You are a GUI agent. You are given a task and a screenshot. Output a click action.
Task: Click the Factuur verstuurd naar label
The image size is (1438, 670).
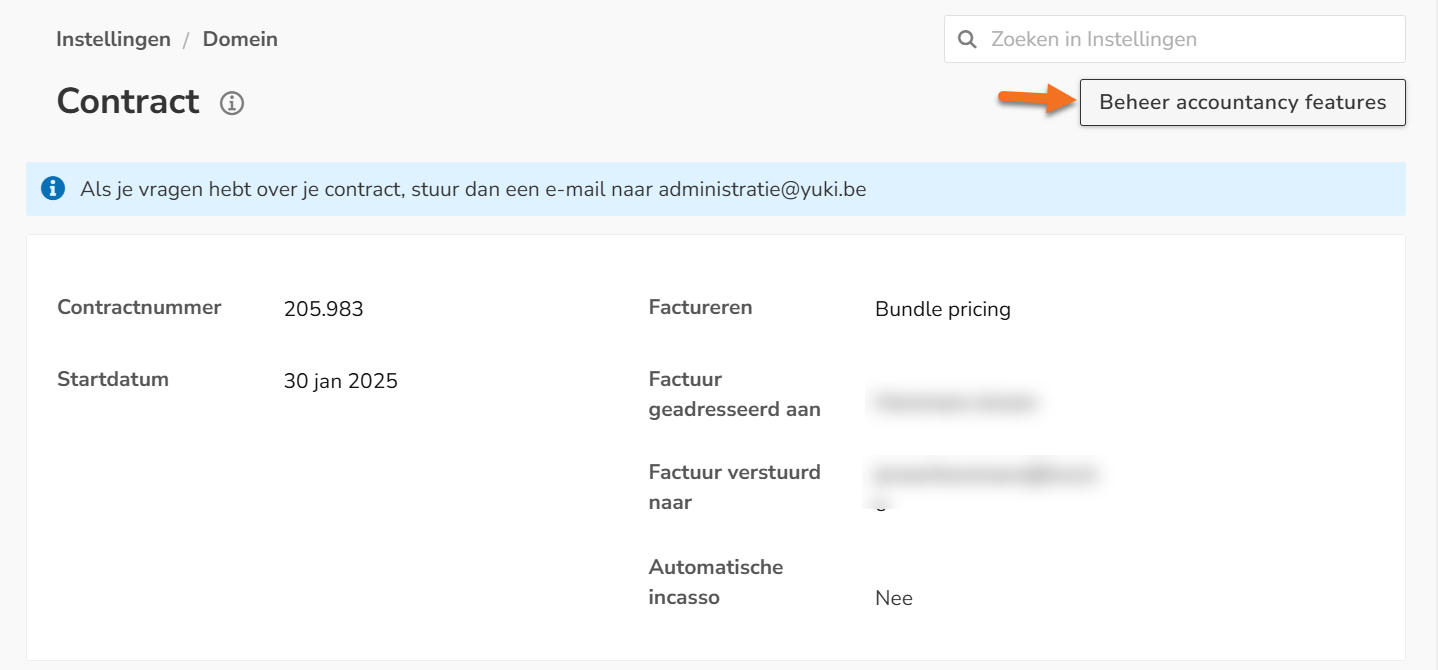735,487
